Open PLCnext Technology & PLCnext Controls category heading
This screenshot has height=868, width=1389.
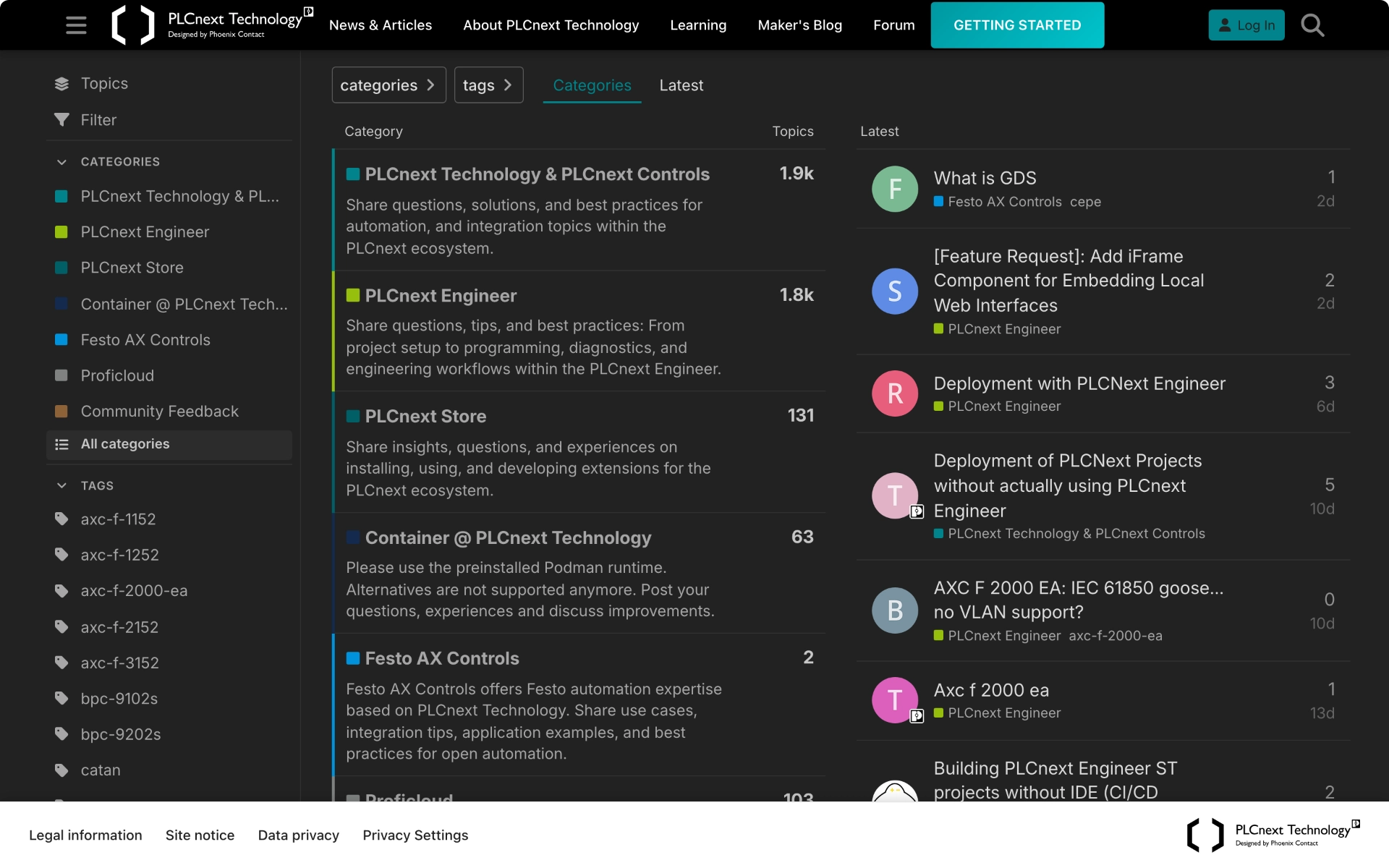click(x=537, y=174)
